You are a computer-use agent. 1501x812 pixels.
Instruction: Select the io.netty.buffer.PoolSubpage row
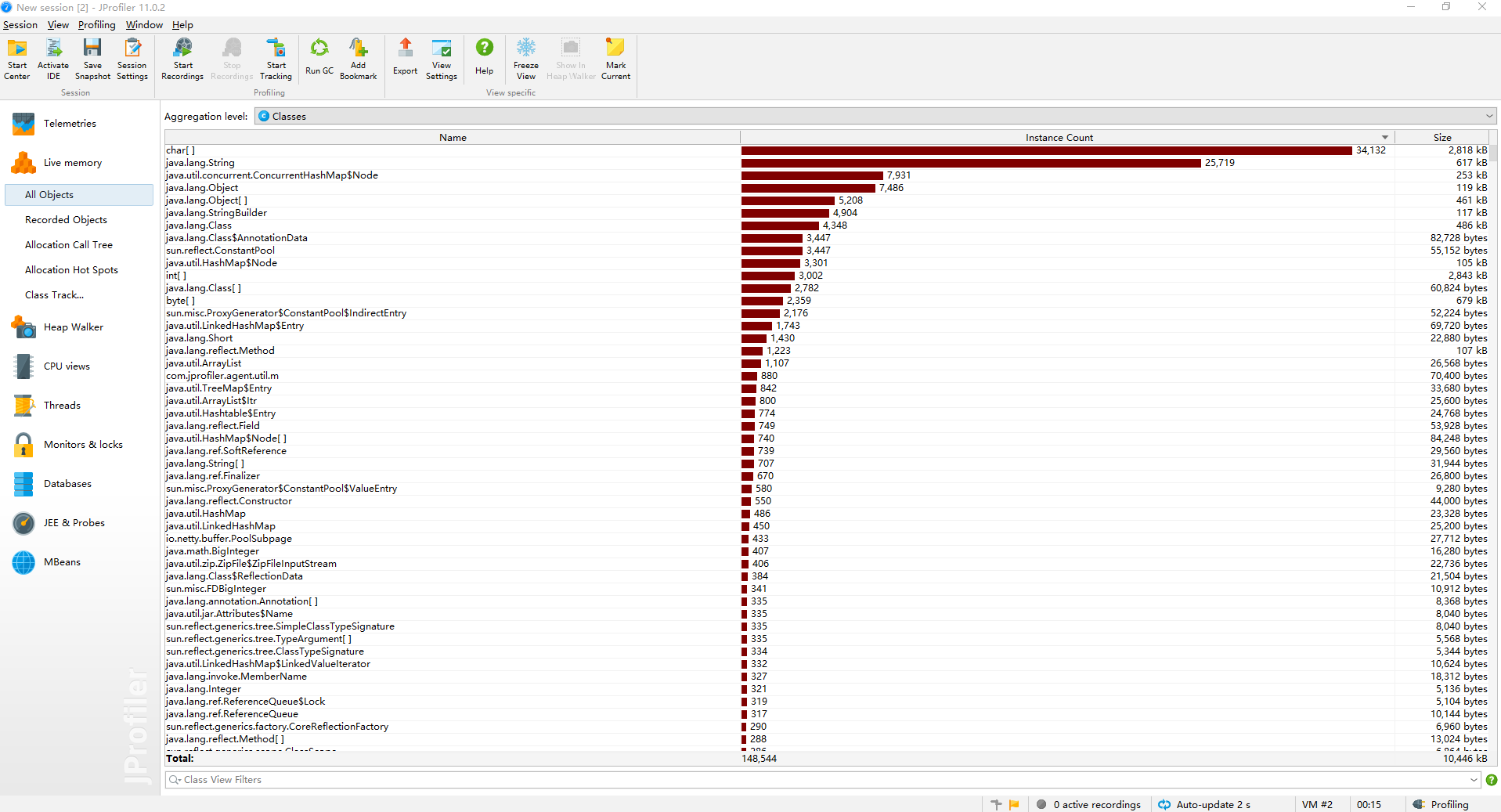tap(827, 539)
